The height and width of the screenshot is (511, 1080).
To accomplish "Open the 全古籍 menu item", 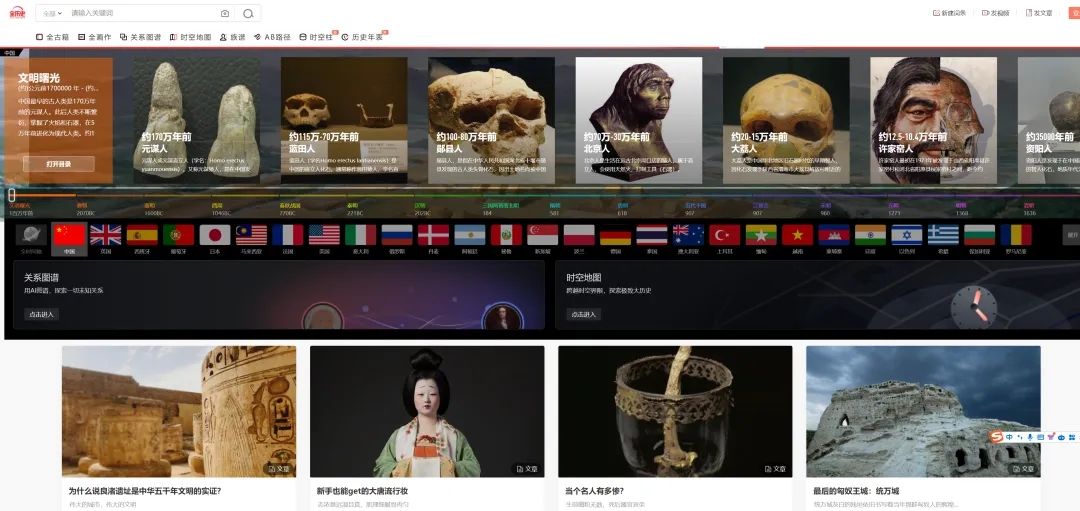I will pos(52,37).
